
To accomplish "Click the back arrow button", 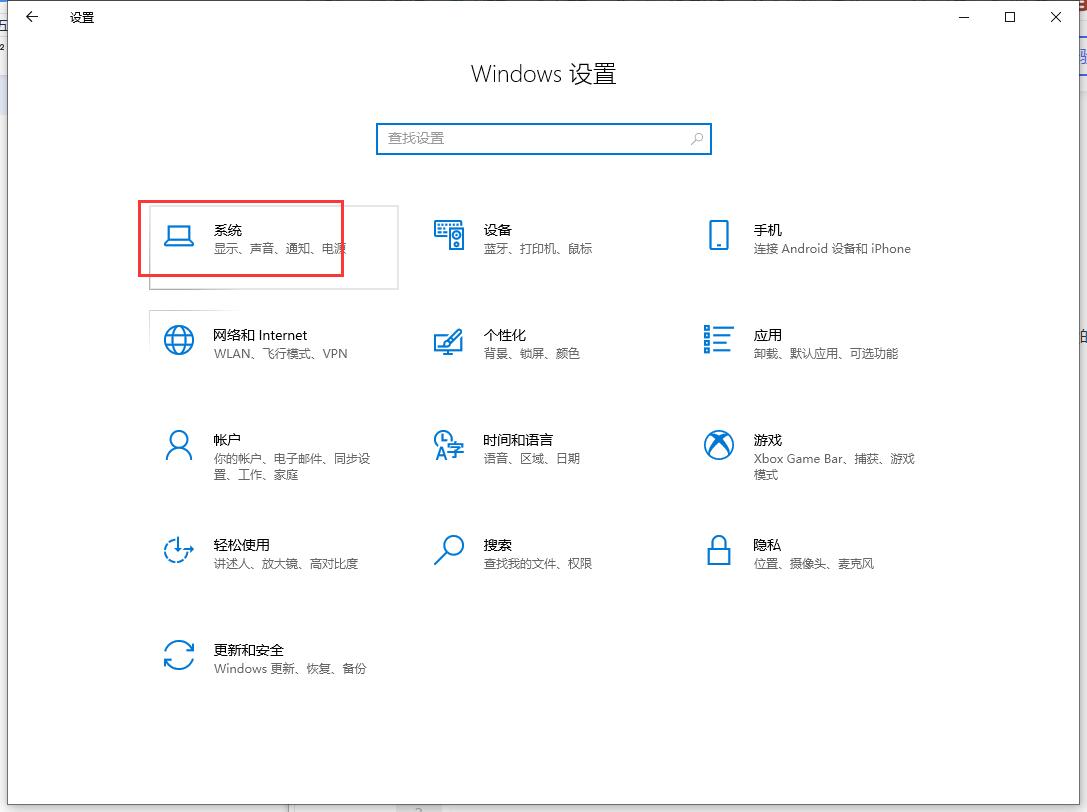I will click(31, 17).
